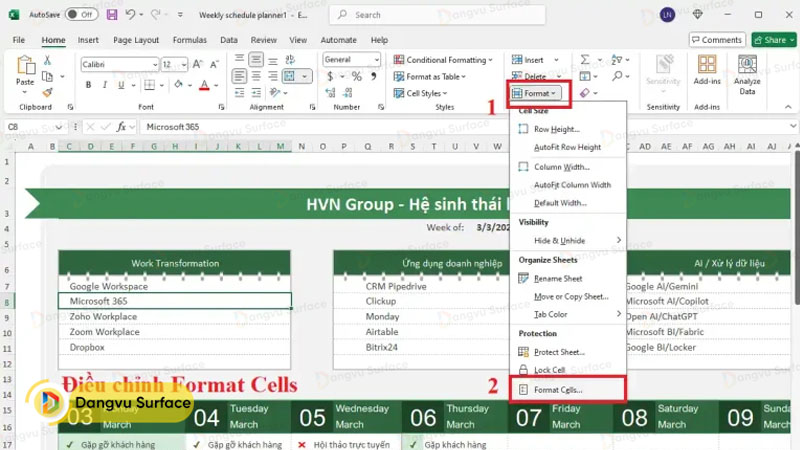Open Tab Color submenu
Screen dimensions: 800x450
coord(568,314)
